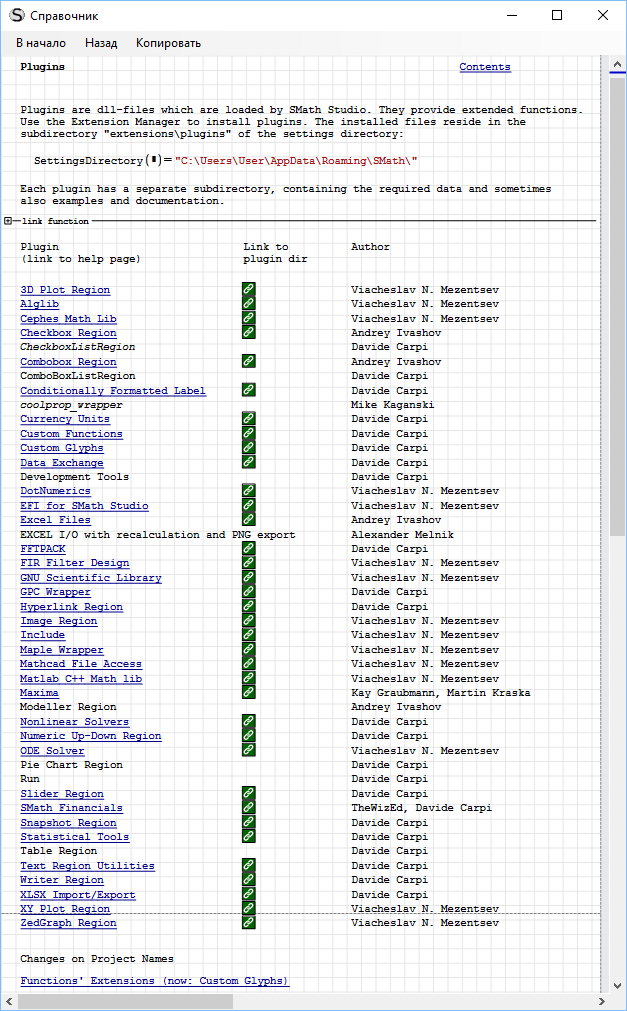Open the Numeric Up-Down Region link
Viewport: 627px width, 1011px height.
coord(90,736)
